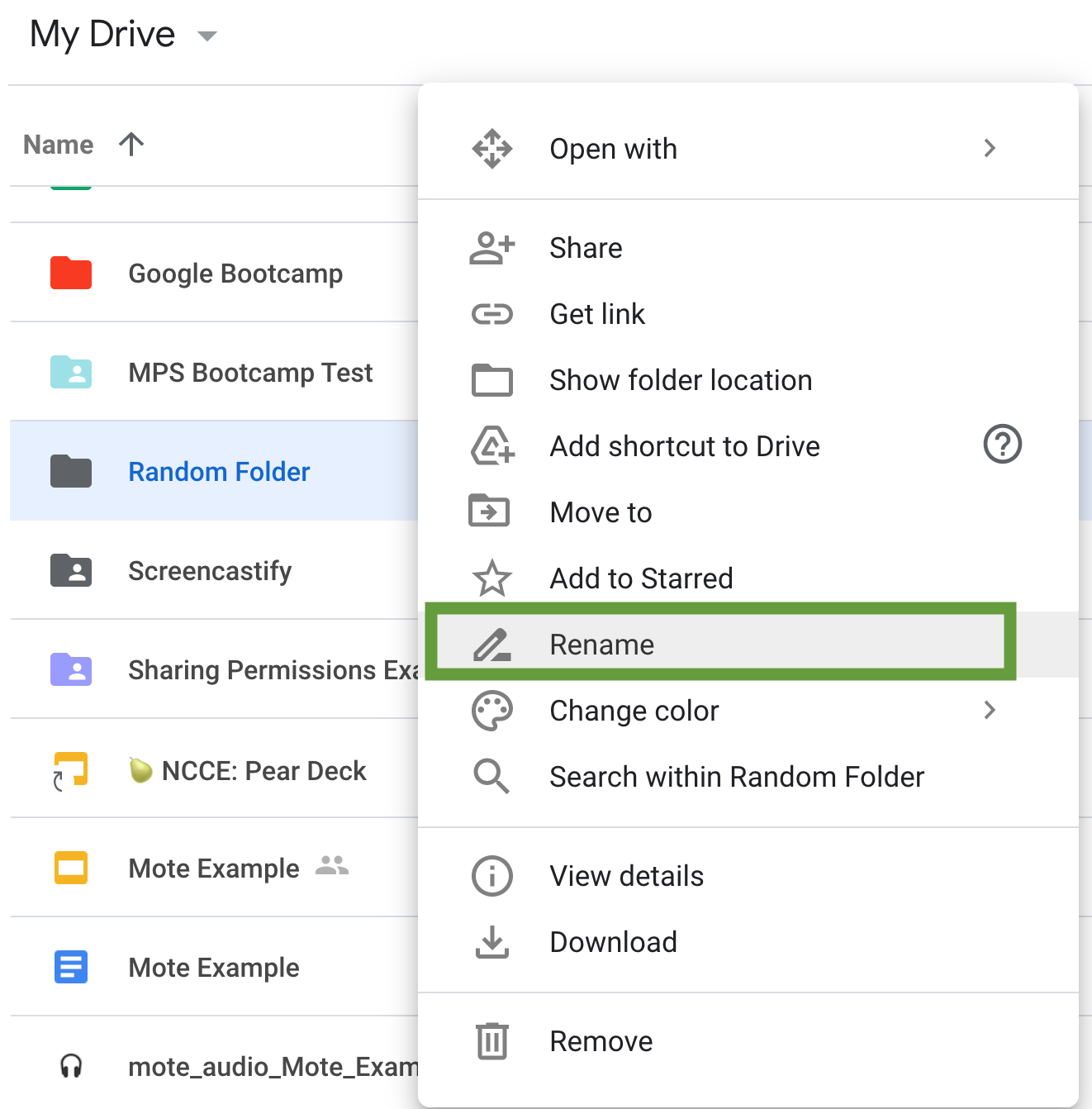1092x1109 pixels.
Task: Click Get link menu option
Action: (596, 314)
